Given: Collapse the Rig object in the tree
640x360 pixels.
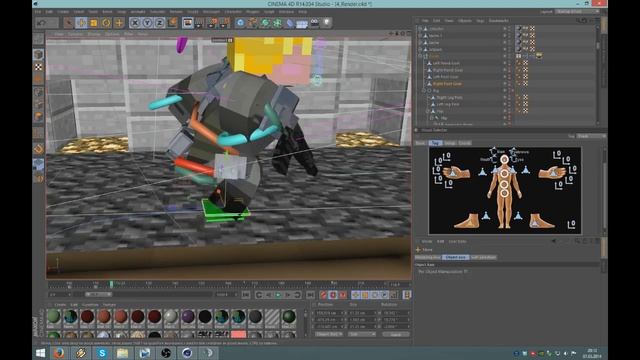Looking at the screenshot, I should (424, 91).
